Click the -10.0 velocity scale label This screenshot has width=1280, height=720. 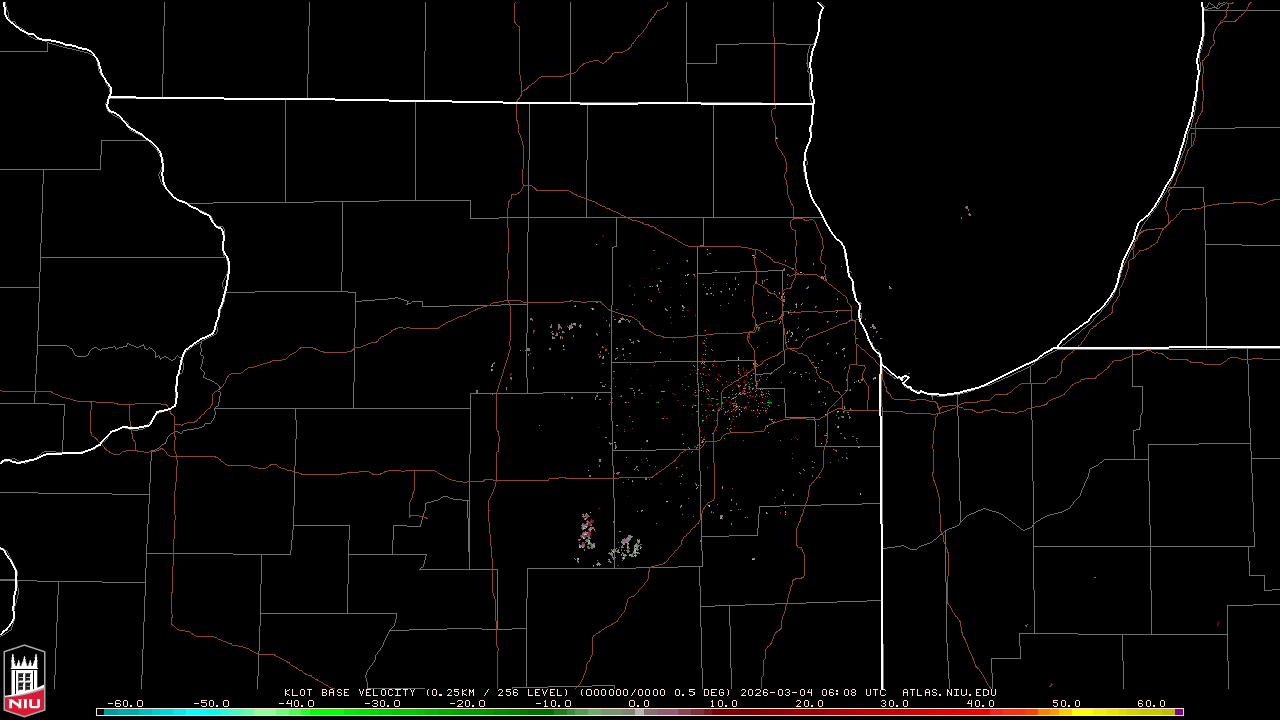553,703
